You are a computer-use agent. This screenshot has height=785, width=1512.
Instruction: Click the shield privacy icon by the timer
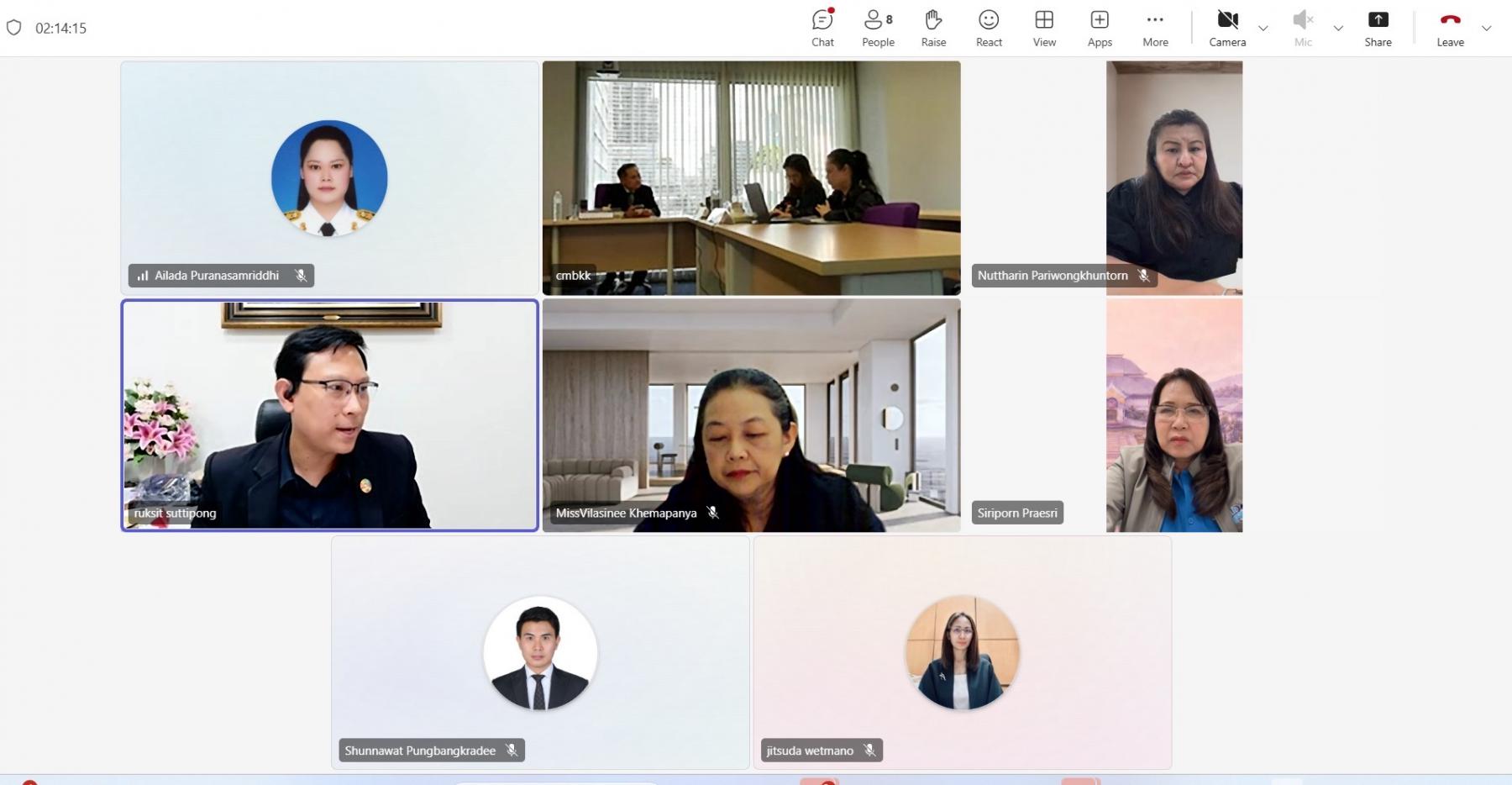coord(13,28)
